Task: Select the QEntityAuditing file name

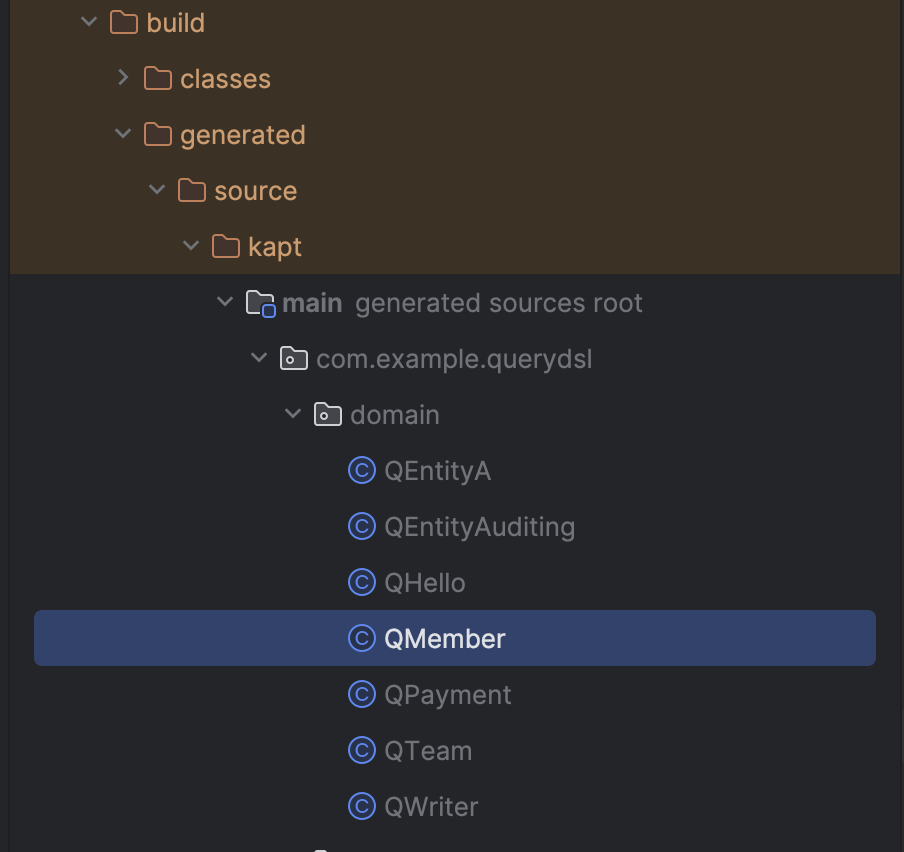Action: coord(479,526)
